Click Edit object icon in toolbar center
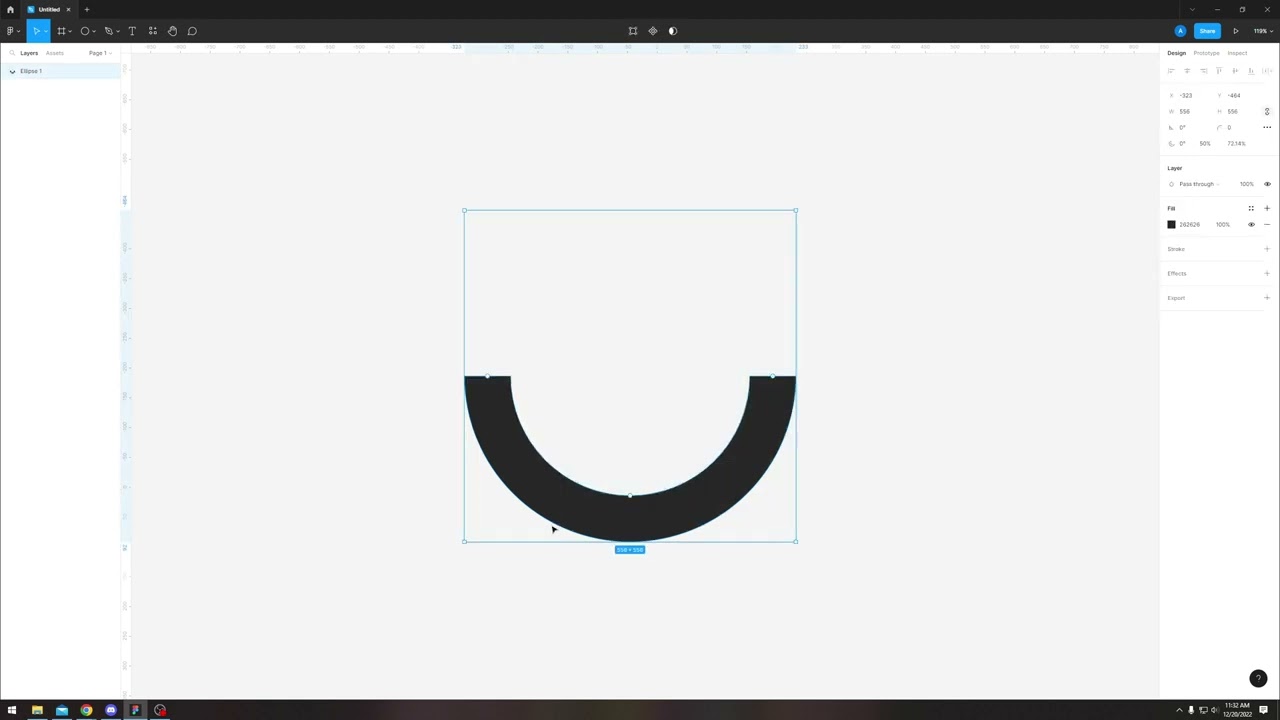 click(633, 31)
